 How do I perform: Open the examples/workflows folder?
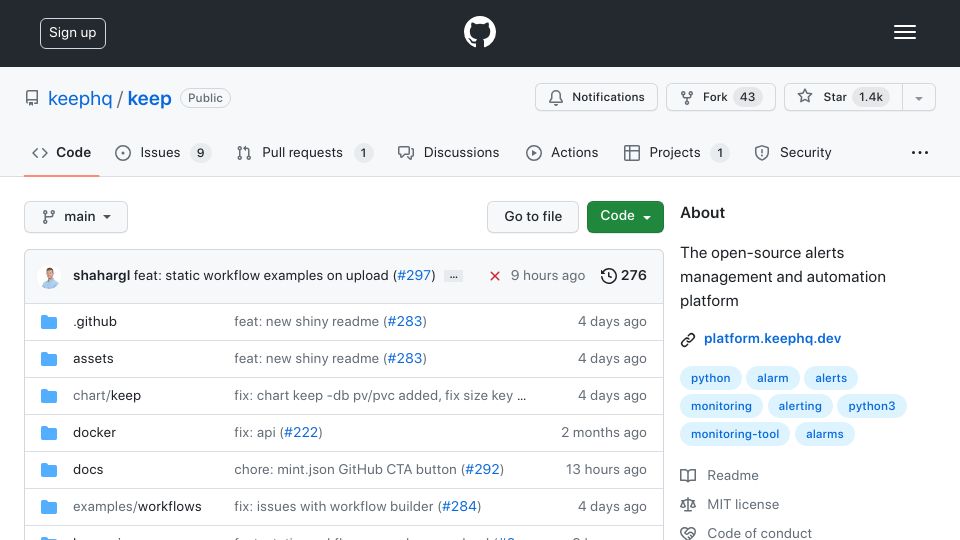tap(137, 506)
